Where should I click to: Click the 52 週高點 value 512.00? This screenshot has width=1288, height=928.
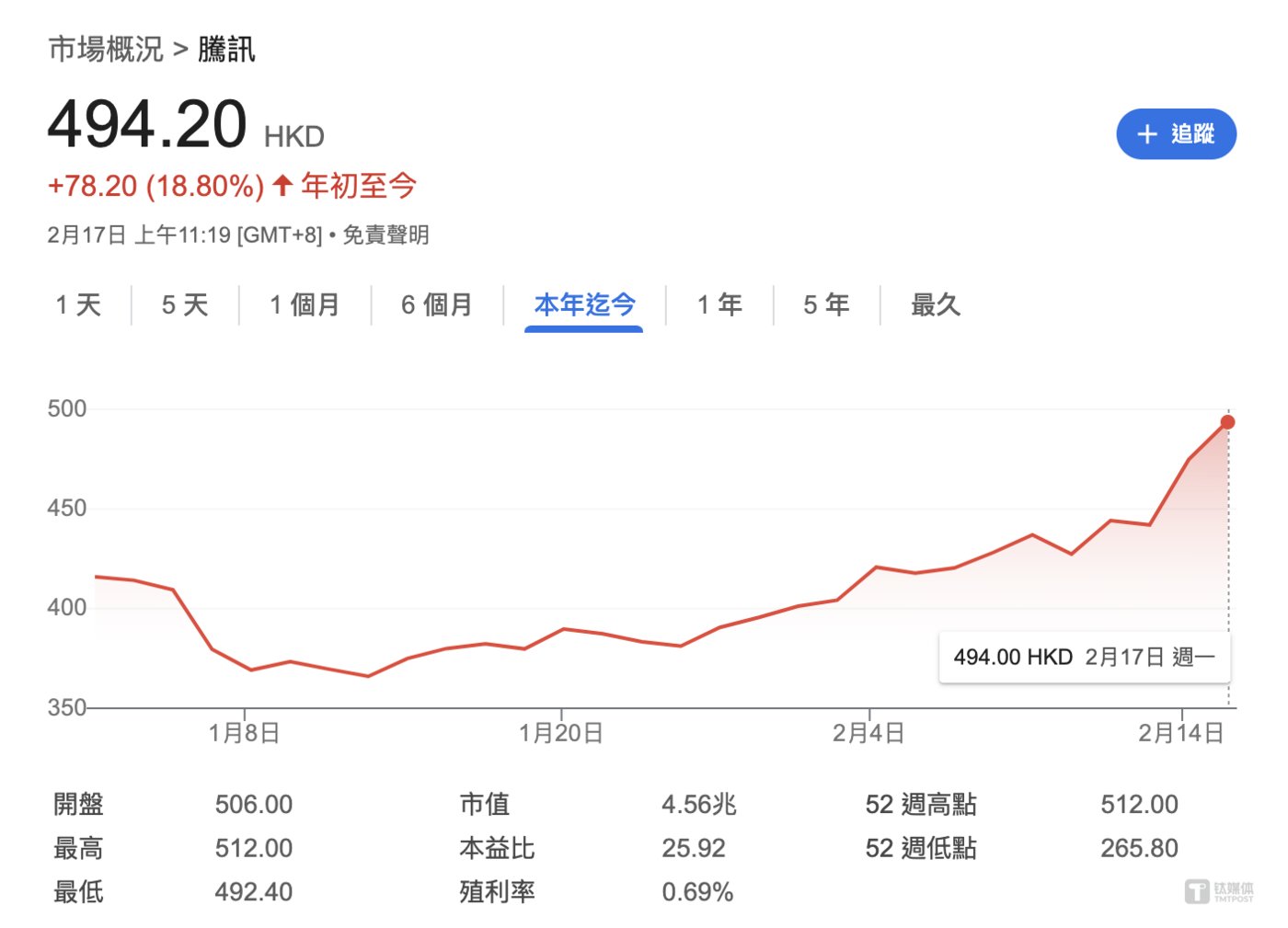point(1139,805)
